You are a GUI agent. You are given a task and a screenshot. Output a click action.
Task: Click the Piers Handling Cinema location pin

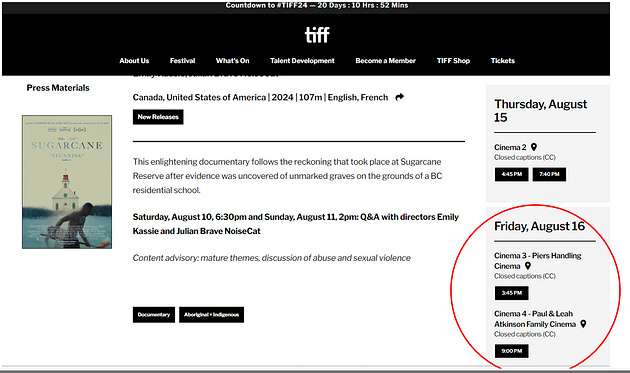click(528, 266)
